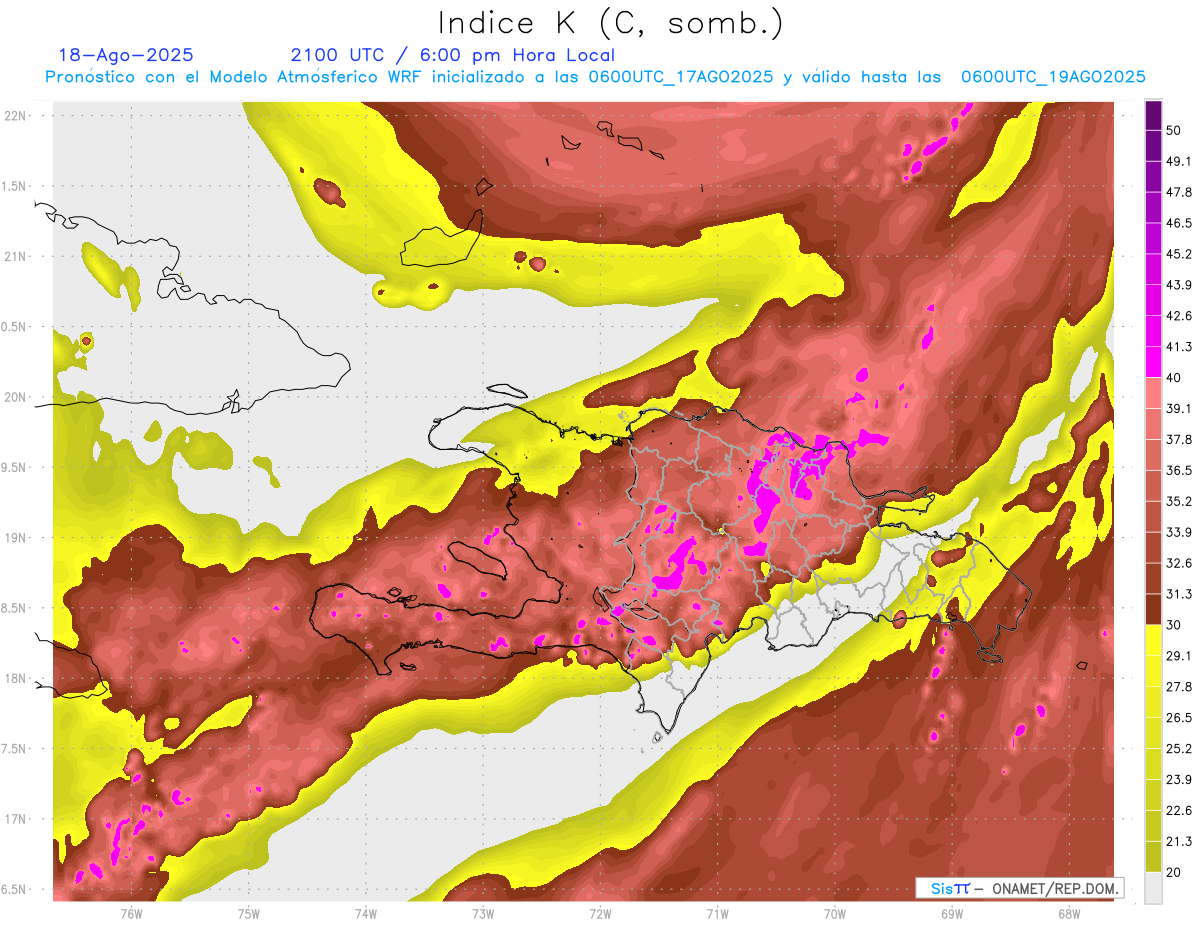This screenshot has height=927, width=1200.
Task: Click longitude label "68W"
Action: coord(1069,914)
